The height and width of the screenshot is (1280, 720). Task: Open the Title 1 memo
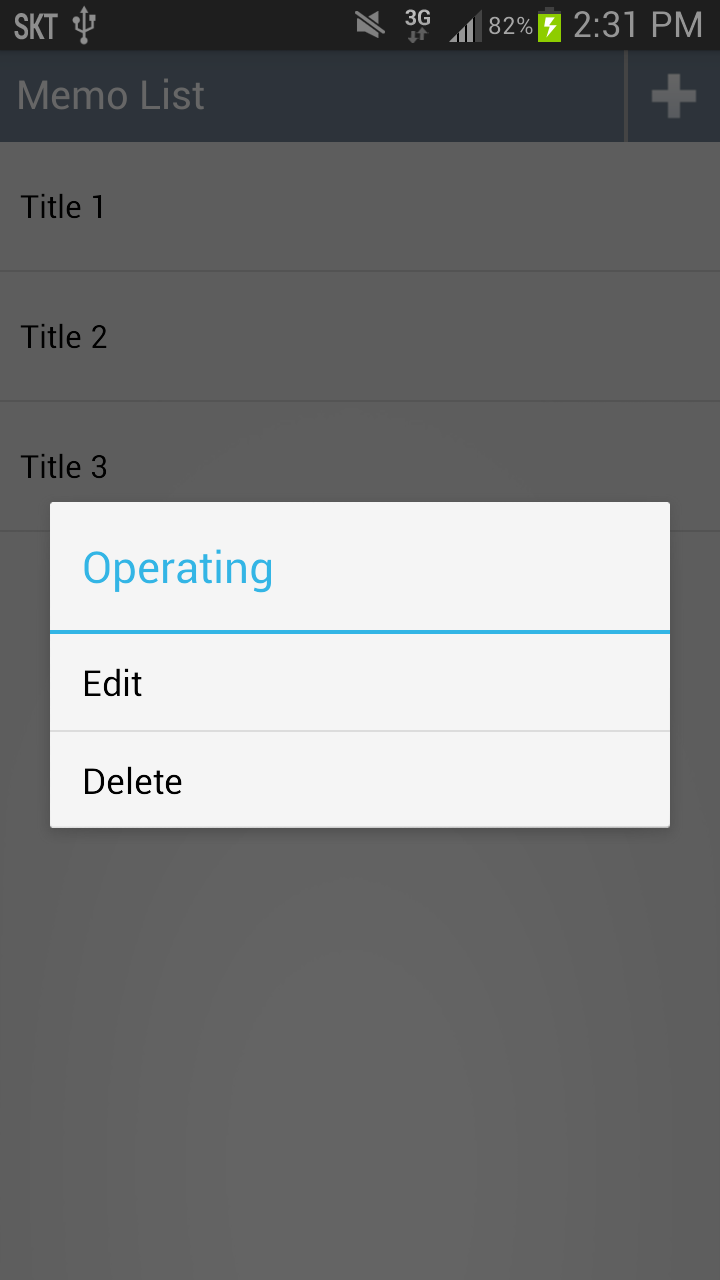(360, 206)
